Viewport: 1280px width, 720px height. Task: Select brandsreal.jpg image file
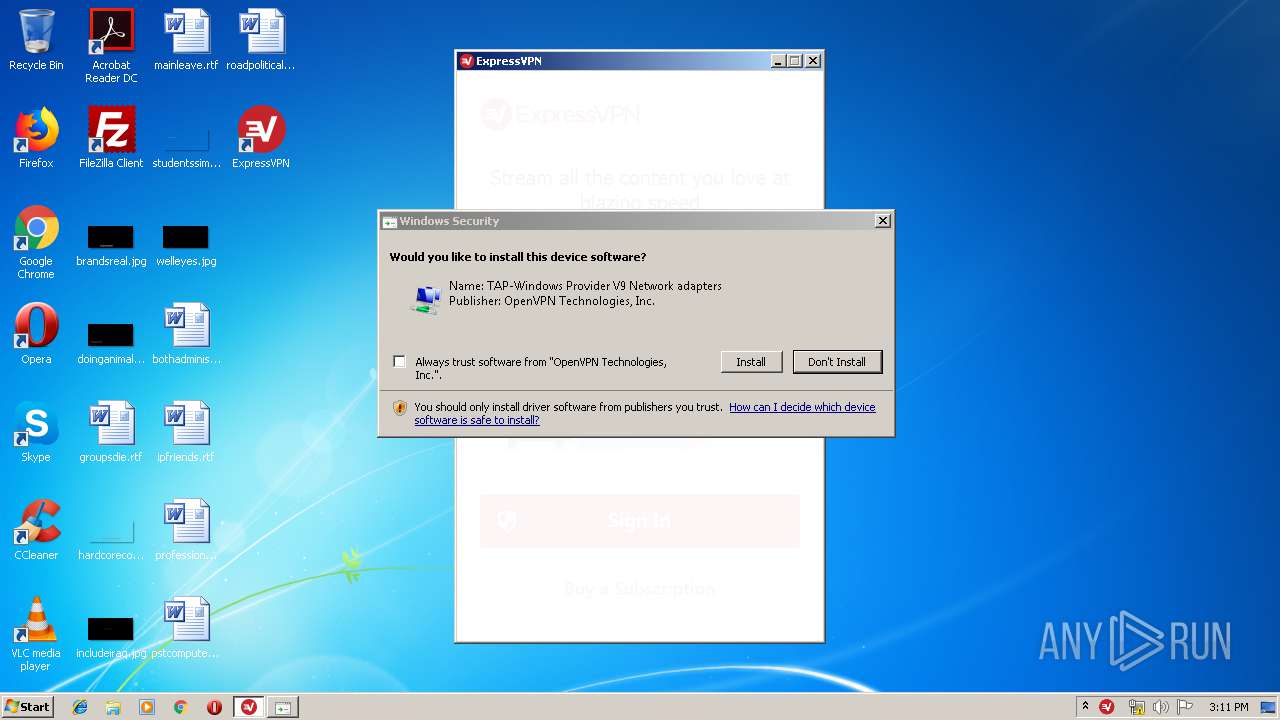(111, 245)
